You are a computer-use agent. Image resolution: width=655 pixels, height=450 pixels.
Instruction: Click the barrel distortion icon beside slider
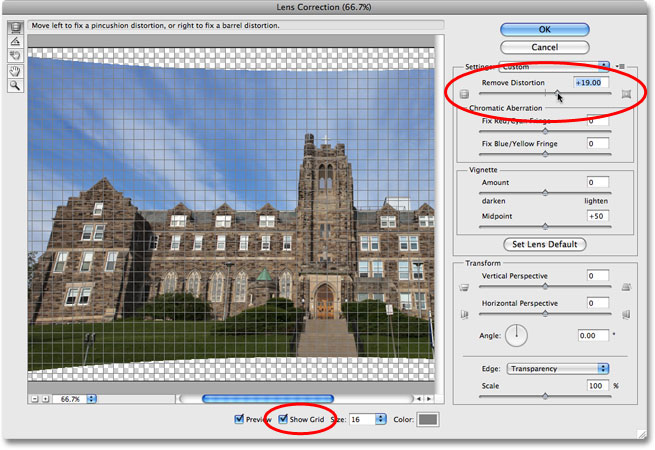[464, 94]
